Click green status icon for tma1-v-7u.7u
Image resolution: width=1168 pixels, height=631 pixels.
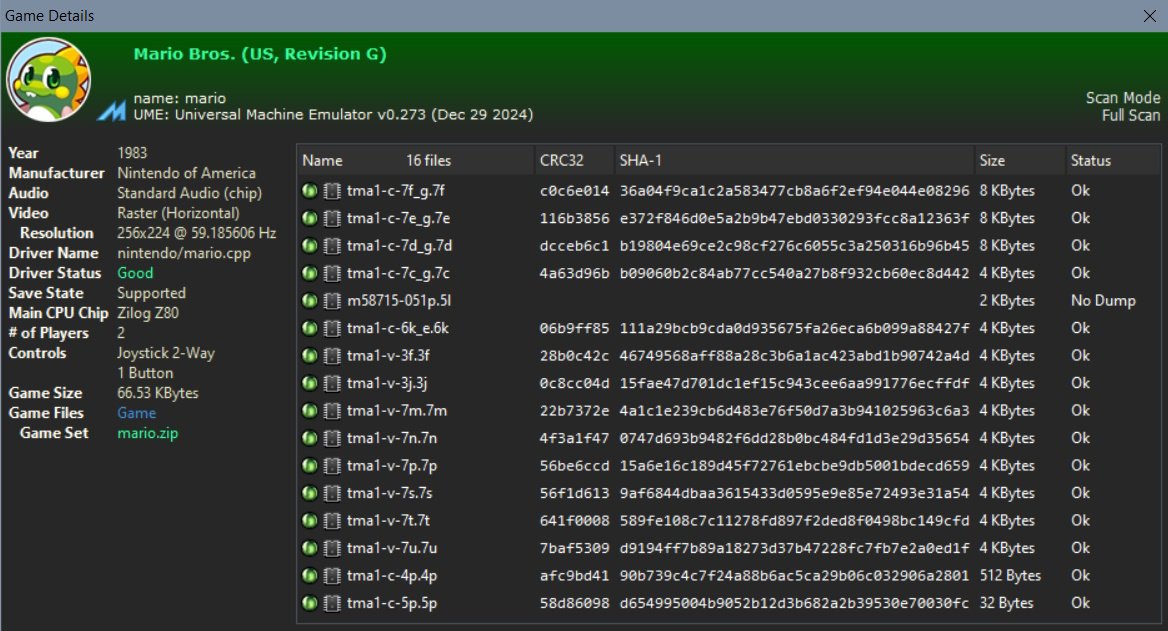310,548
